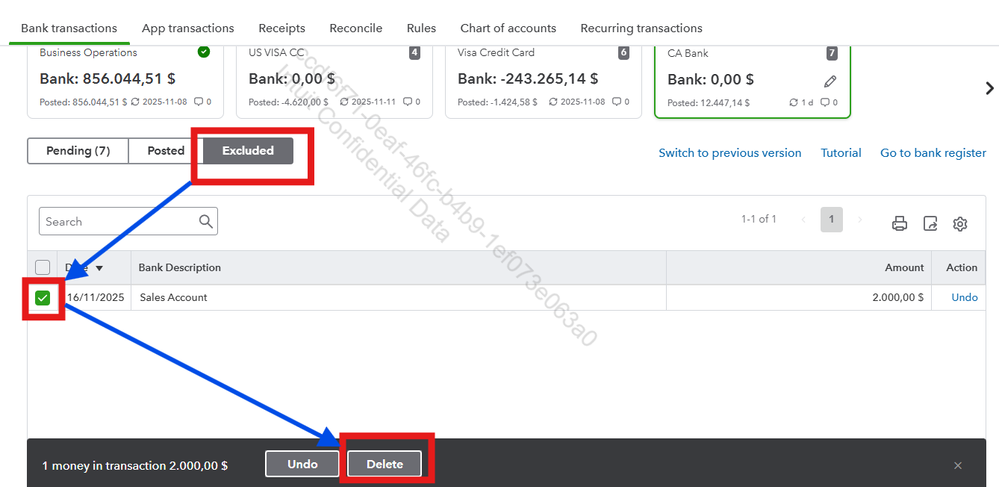
Task: Click refresh icon on Visa Credit Card card
Action: pos(553,102)
